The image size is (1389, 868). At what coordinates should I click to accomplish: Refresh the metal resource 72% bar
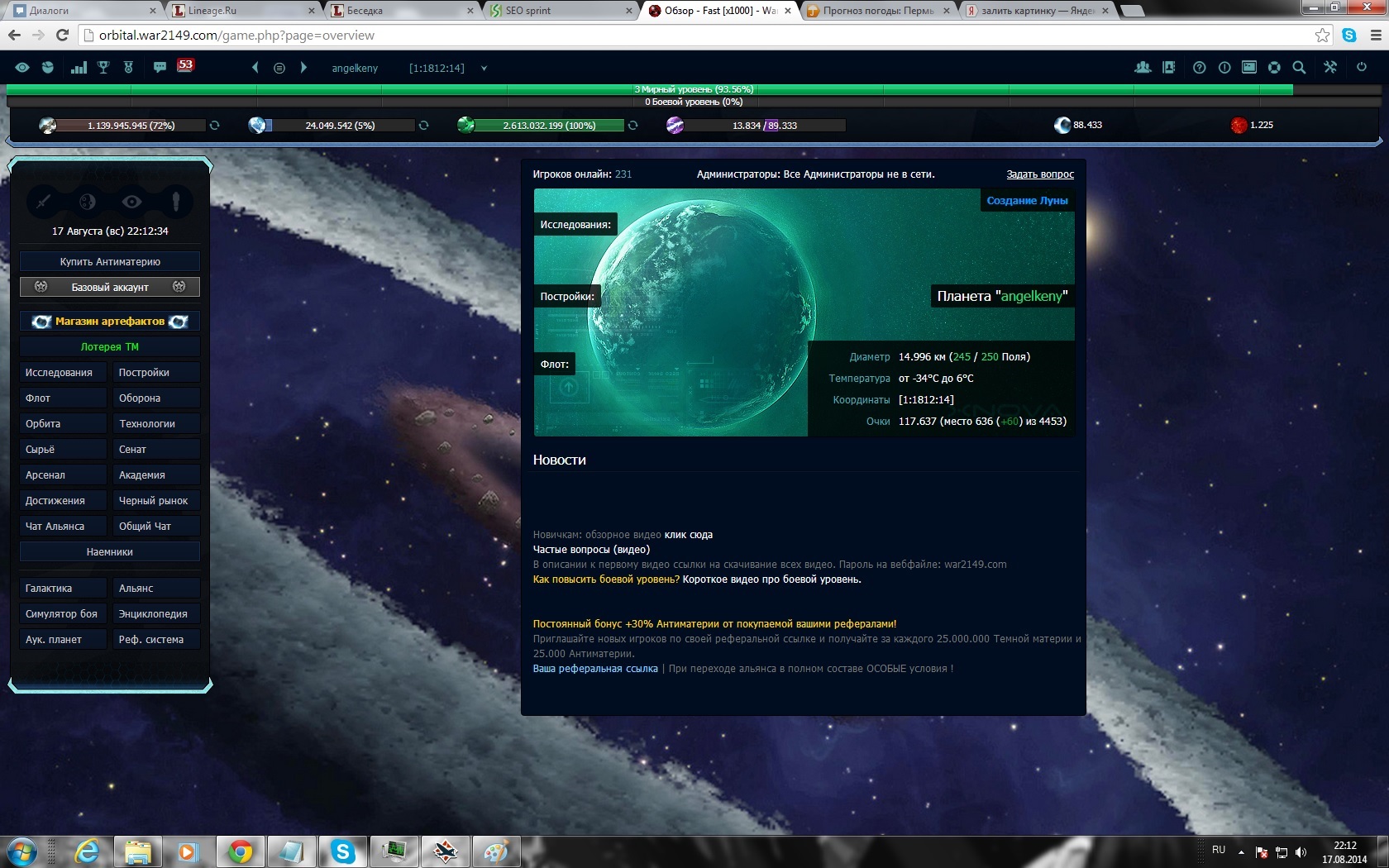point(214,126)
